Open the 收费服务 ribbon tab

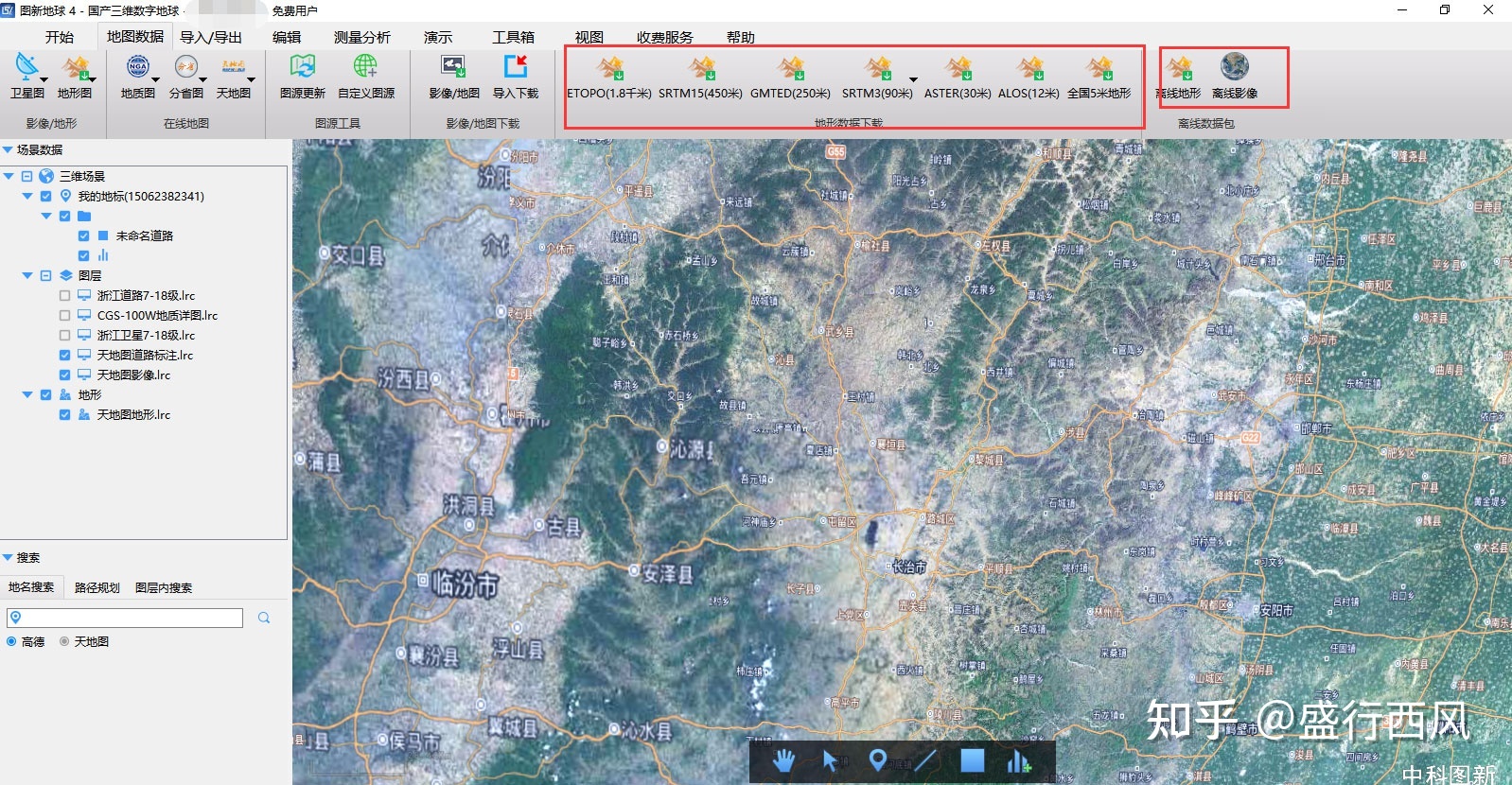[x=665, y=37]
